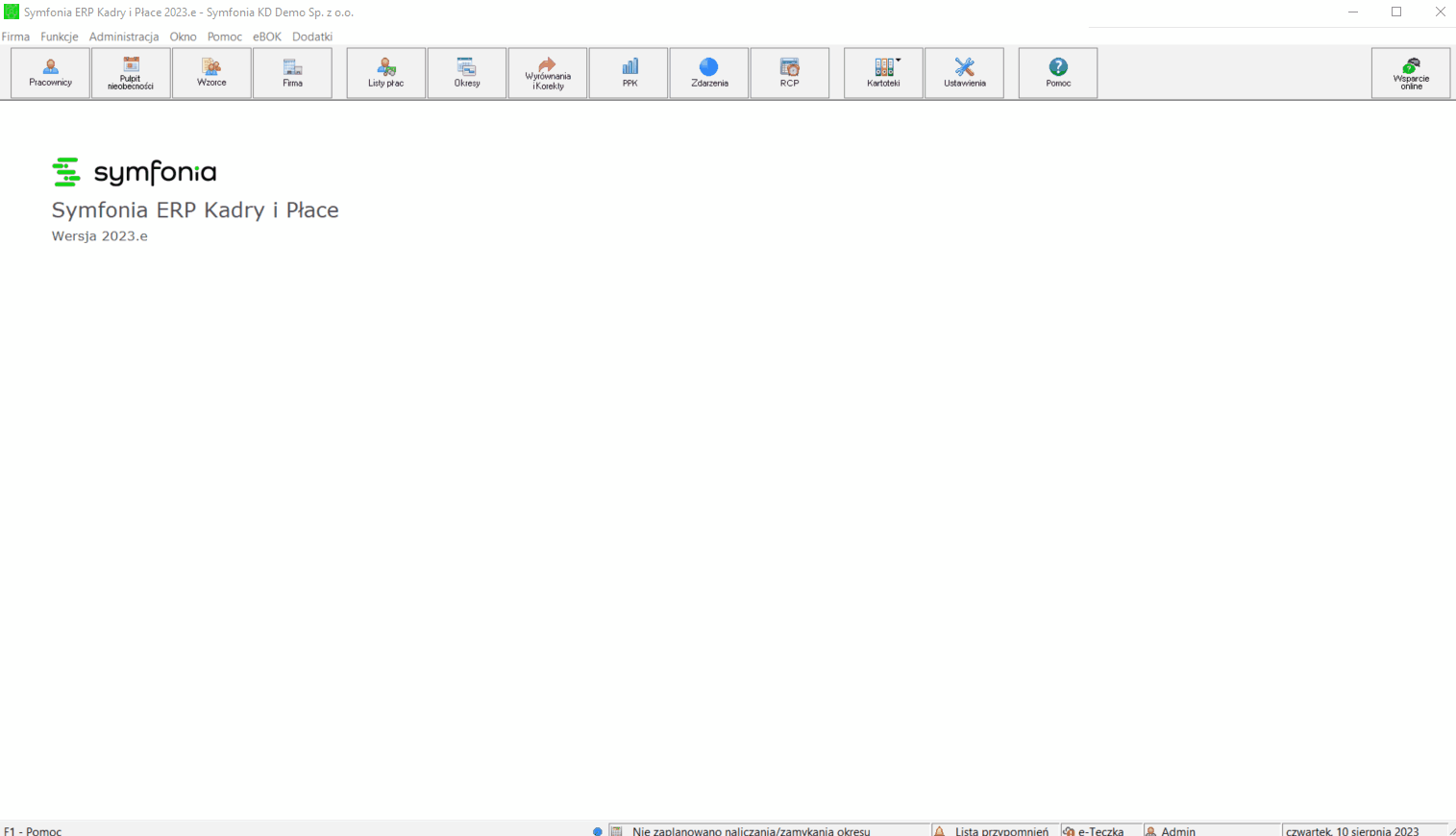Open the Firma toolbar icon
Image resolution: width=1456 pixels, height=836 pixels.
pos(292,73)
